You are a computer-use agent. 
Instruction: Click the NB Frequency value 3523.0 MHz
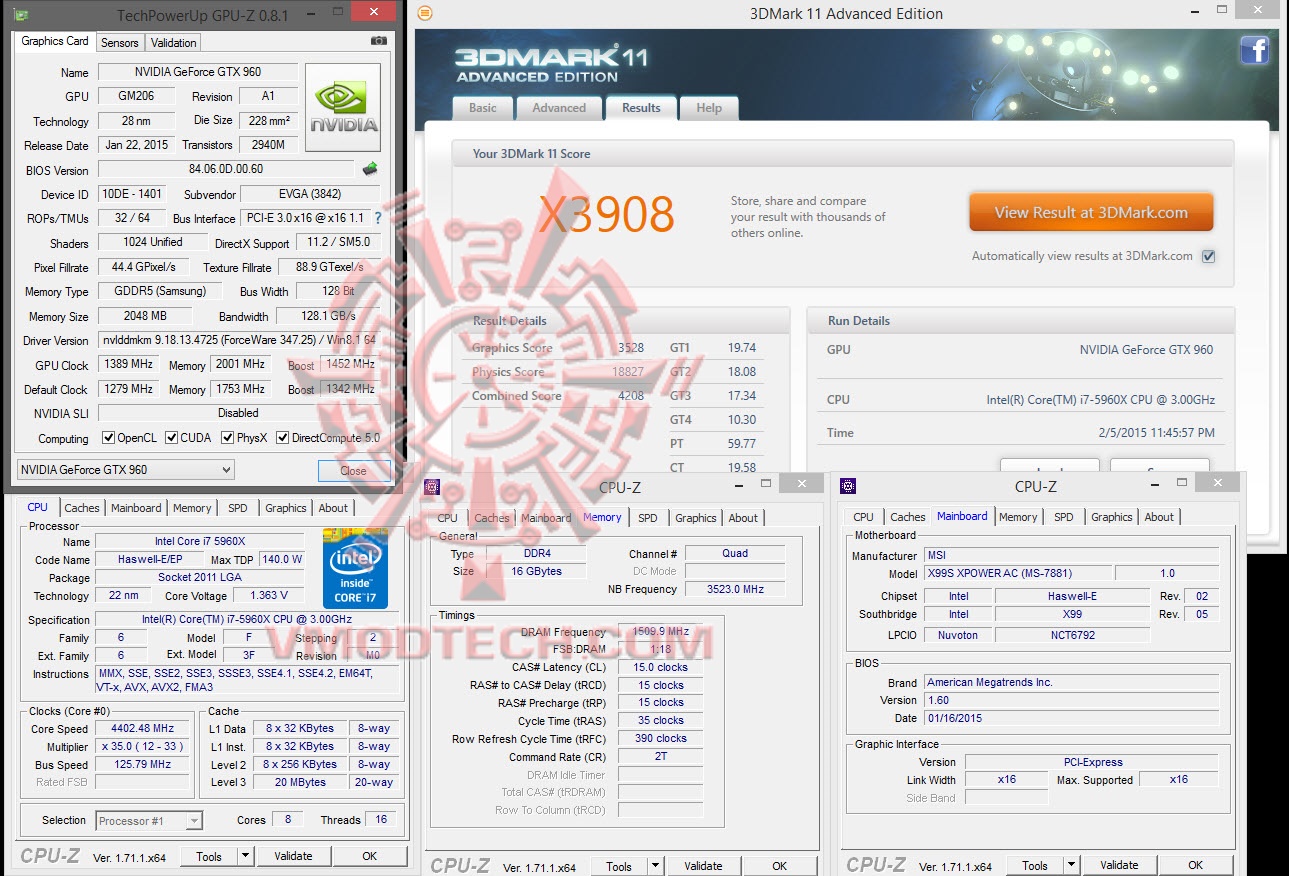(x=734, y=589)
